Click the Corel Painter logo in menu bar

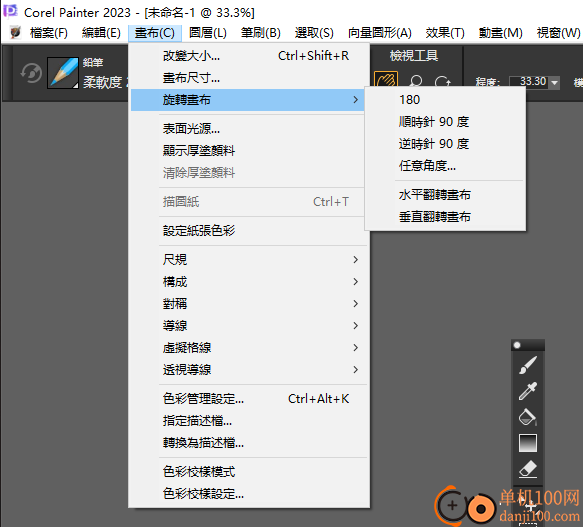[x=15, y=32]
